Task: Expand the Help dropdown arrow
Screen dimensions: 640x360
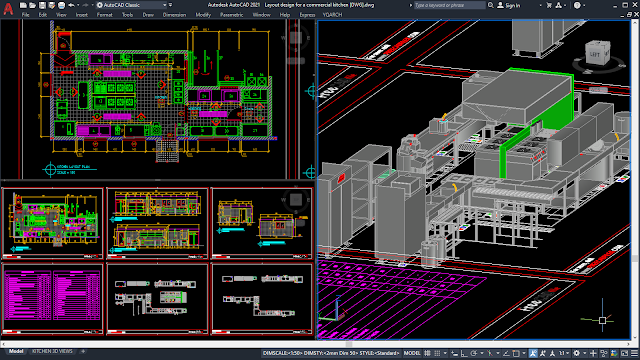Action: pos(584,5)
